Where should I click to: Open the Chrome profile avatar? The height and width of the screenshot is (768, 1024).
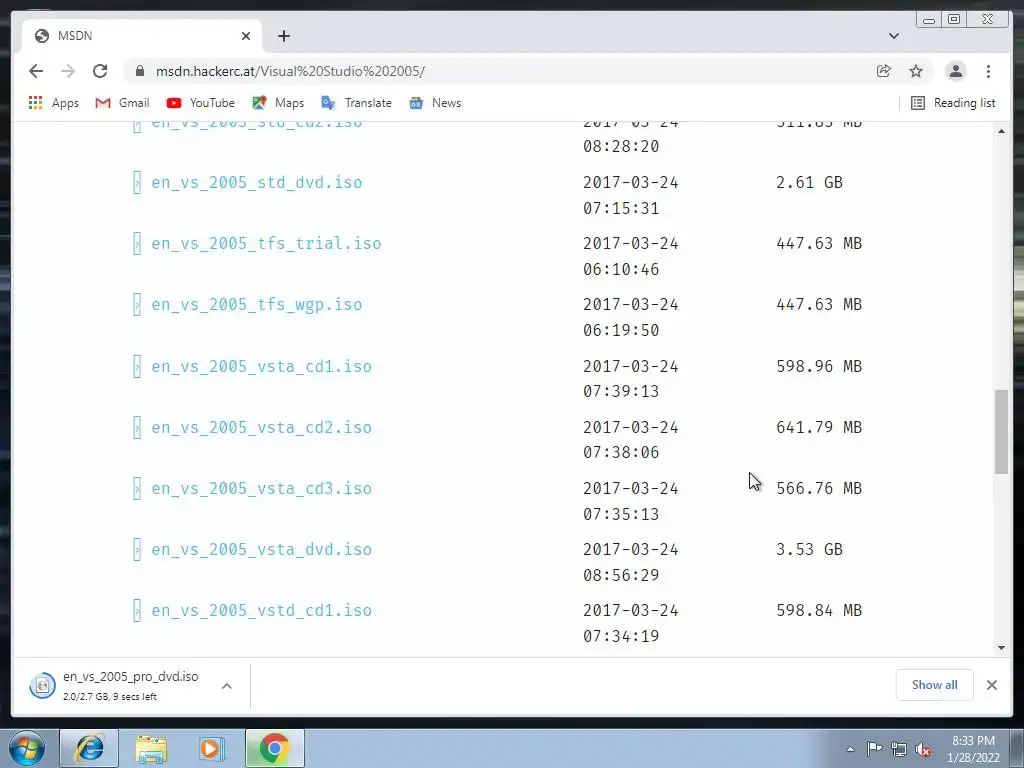955,71
